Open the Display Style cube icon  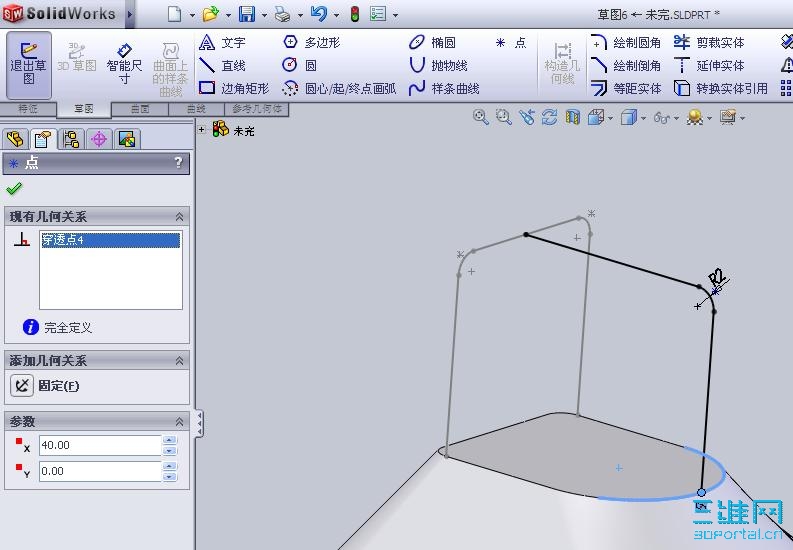click(629, 117)
